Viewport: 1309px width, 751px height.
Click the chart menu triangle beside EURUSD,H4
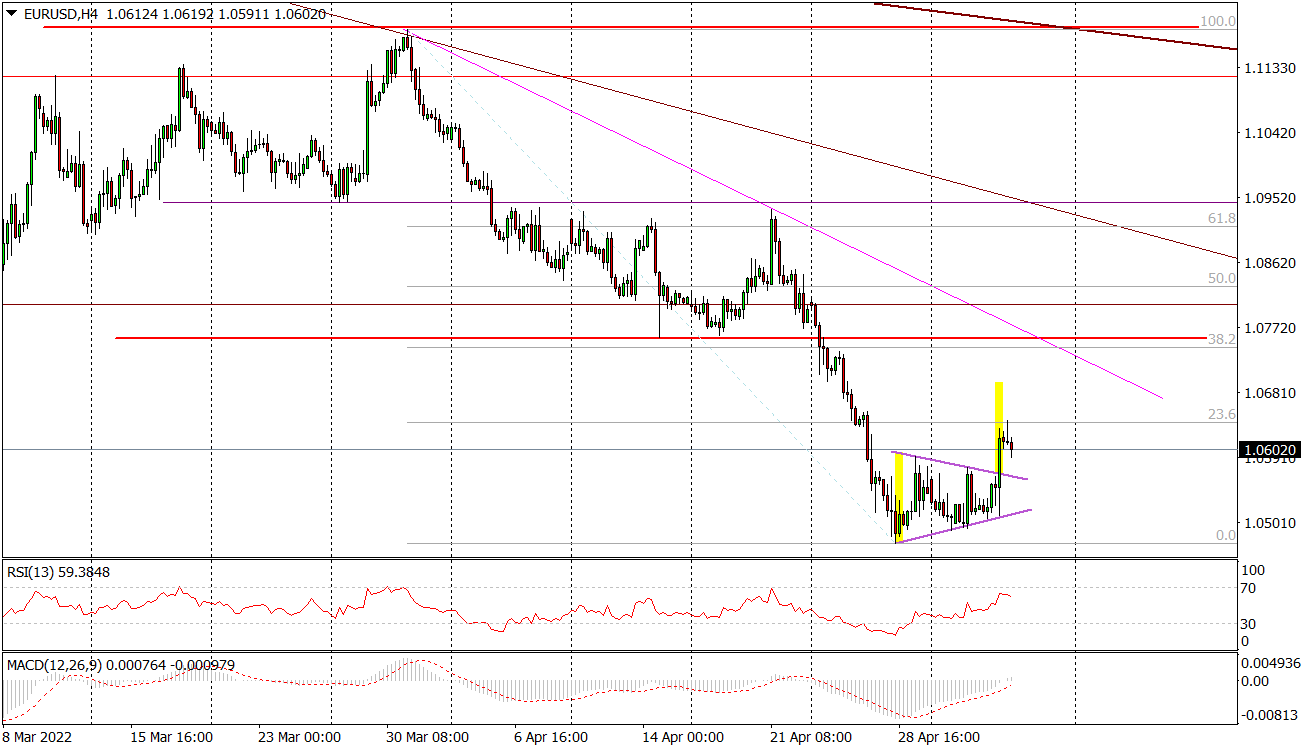(x=11, y=14)
